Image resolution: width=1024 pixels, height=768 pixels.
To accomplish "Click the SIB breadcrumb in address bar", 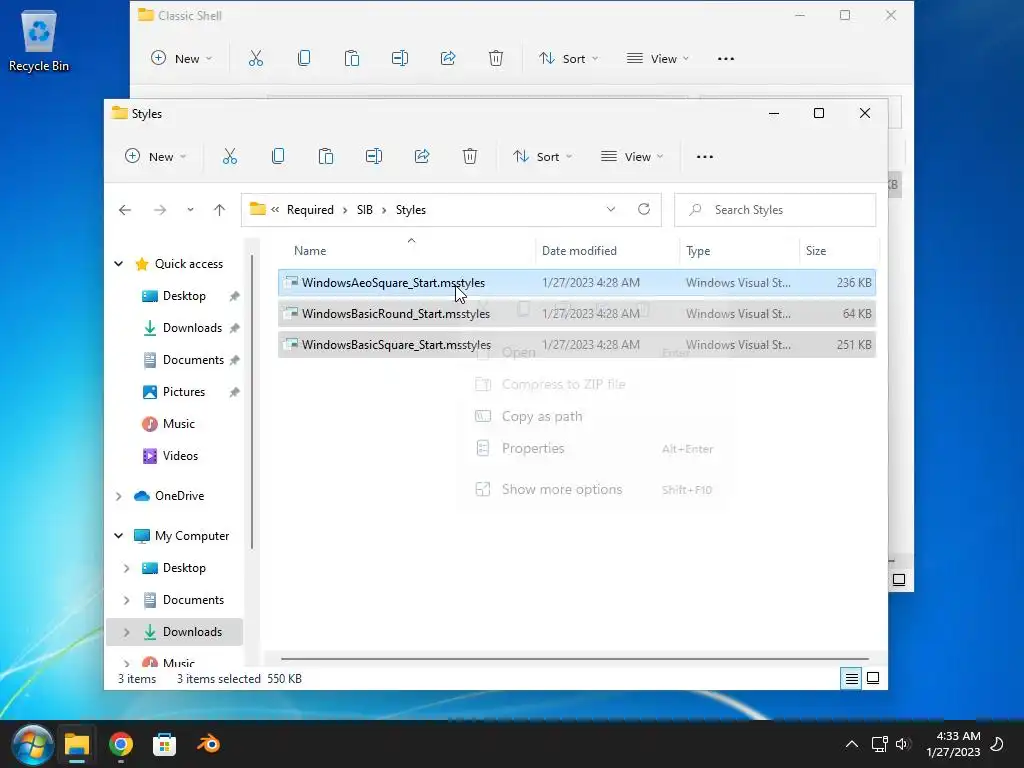I will (x=364, y=210).
